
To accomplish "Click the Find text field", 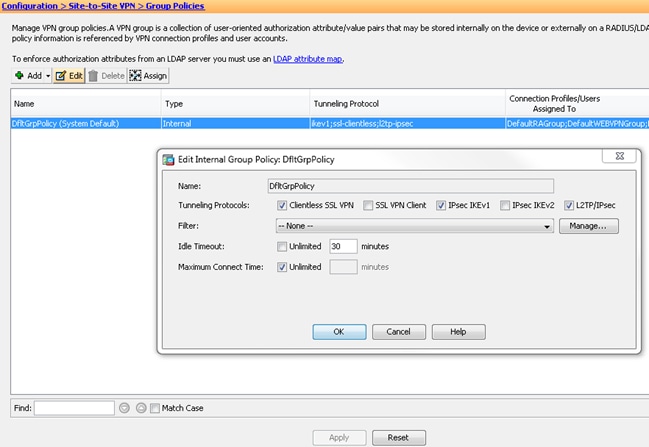I will click(75, 408).
